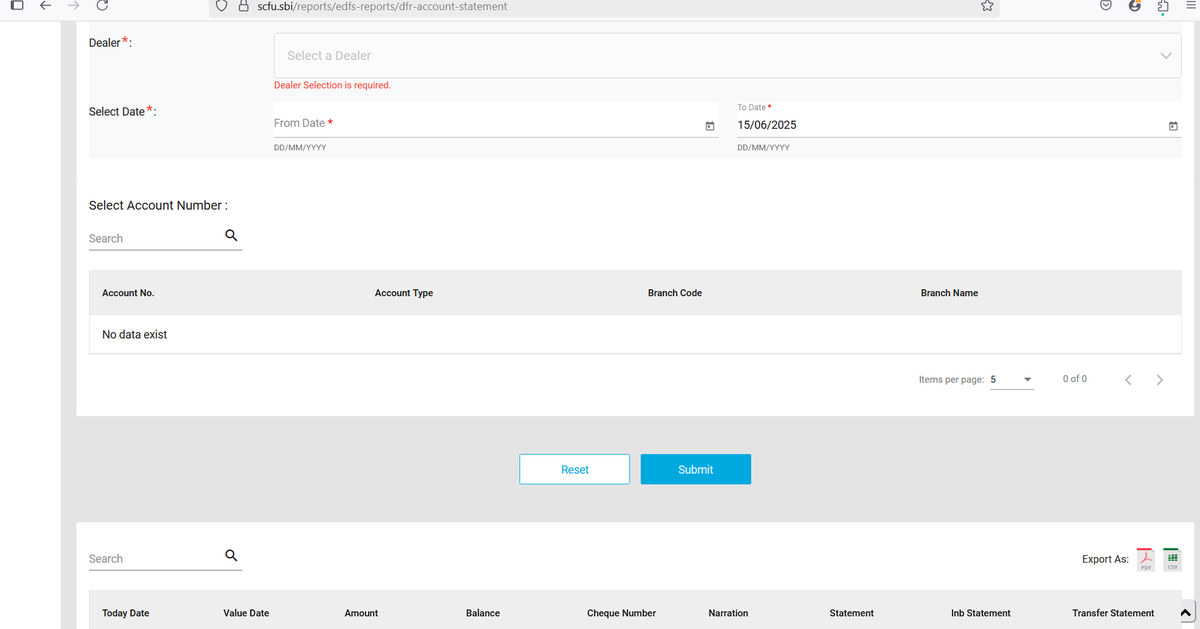The image size is (1200, 629).
Task: Open the Items per page dropdown
Action: pyautogui.click(x=1012, y=380)
